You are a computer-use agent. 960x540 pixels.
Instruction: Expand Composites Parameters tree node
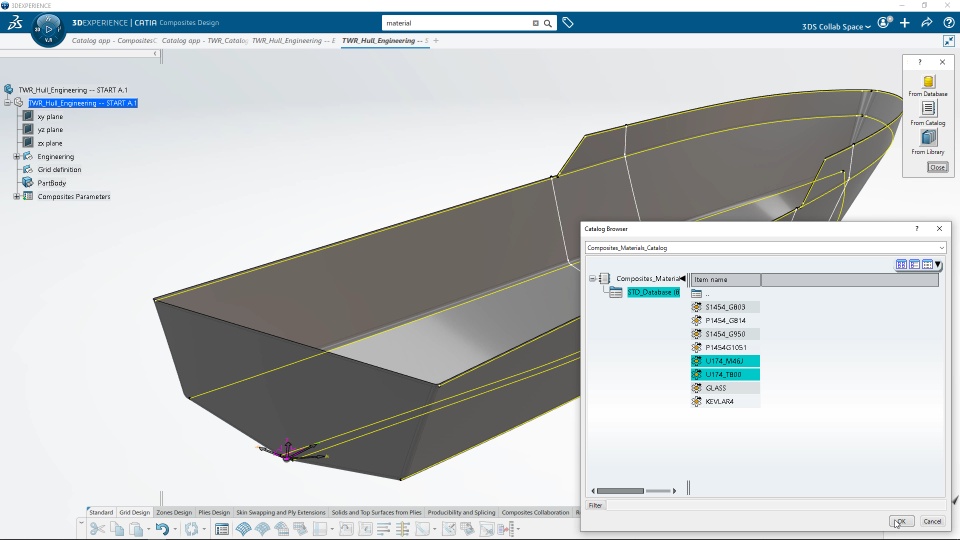17,197
